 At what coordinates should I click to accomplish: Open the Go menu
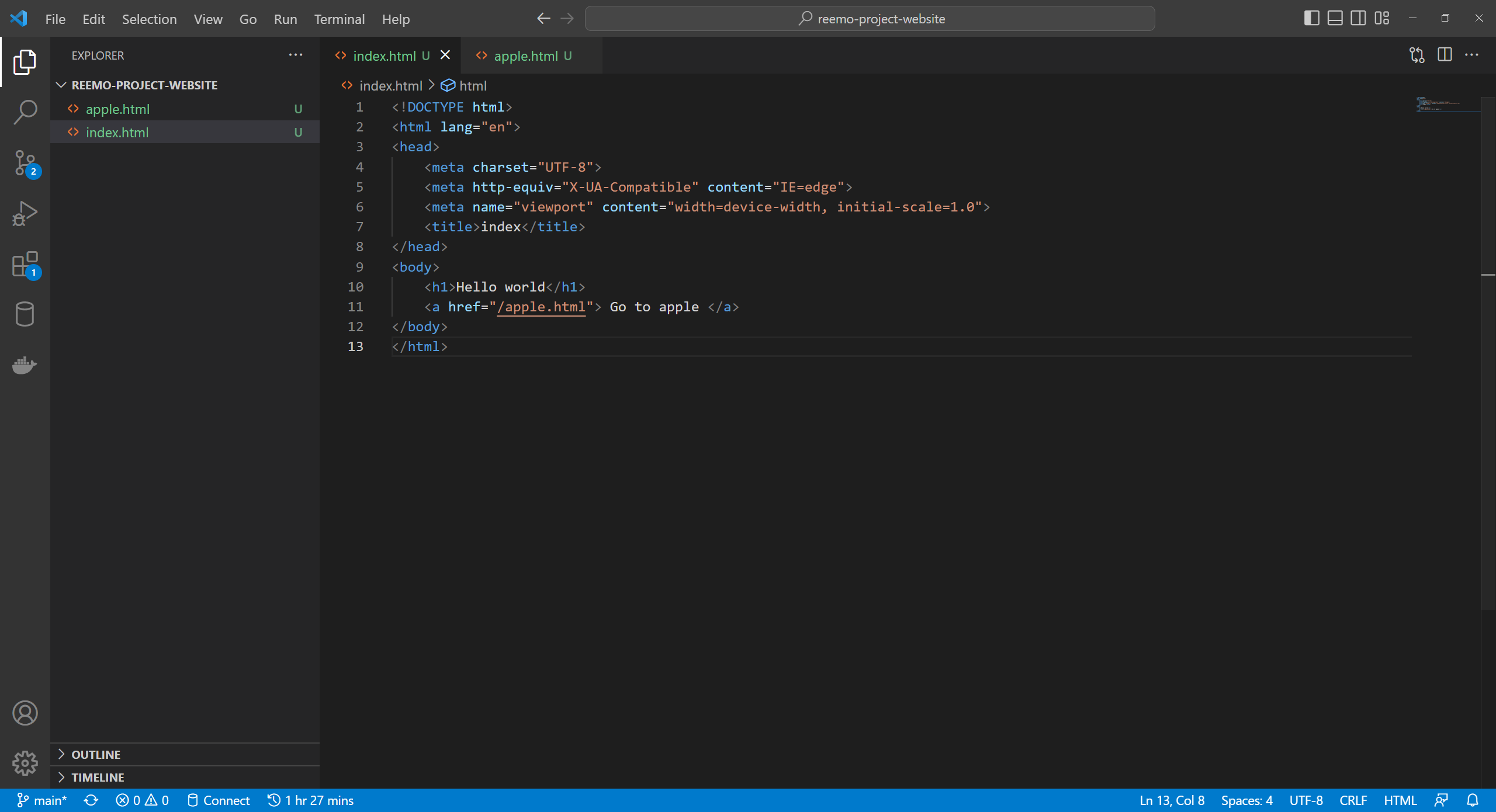coord(248,19)
